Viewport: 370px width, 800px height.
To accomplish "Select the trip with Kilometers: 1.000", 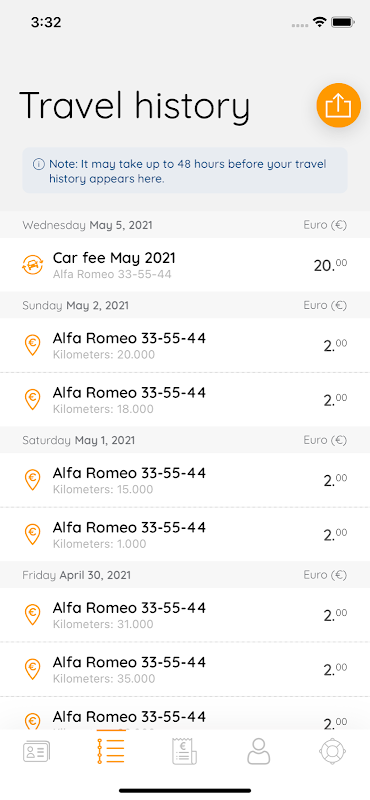I will [185, 534].
